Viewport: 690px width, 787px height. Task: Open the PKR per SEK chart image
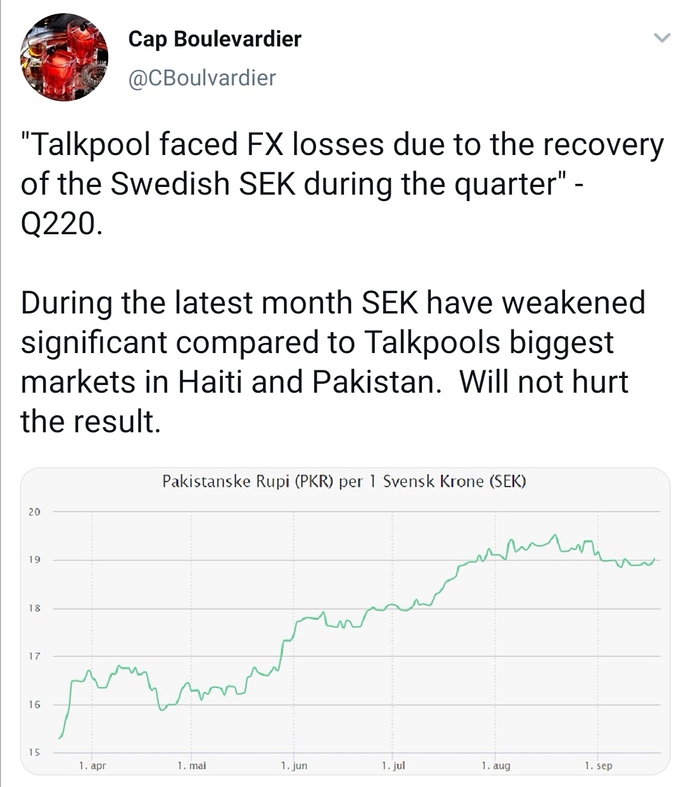coord(345,621)
